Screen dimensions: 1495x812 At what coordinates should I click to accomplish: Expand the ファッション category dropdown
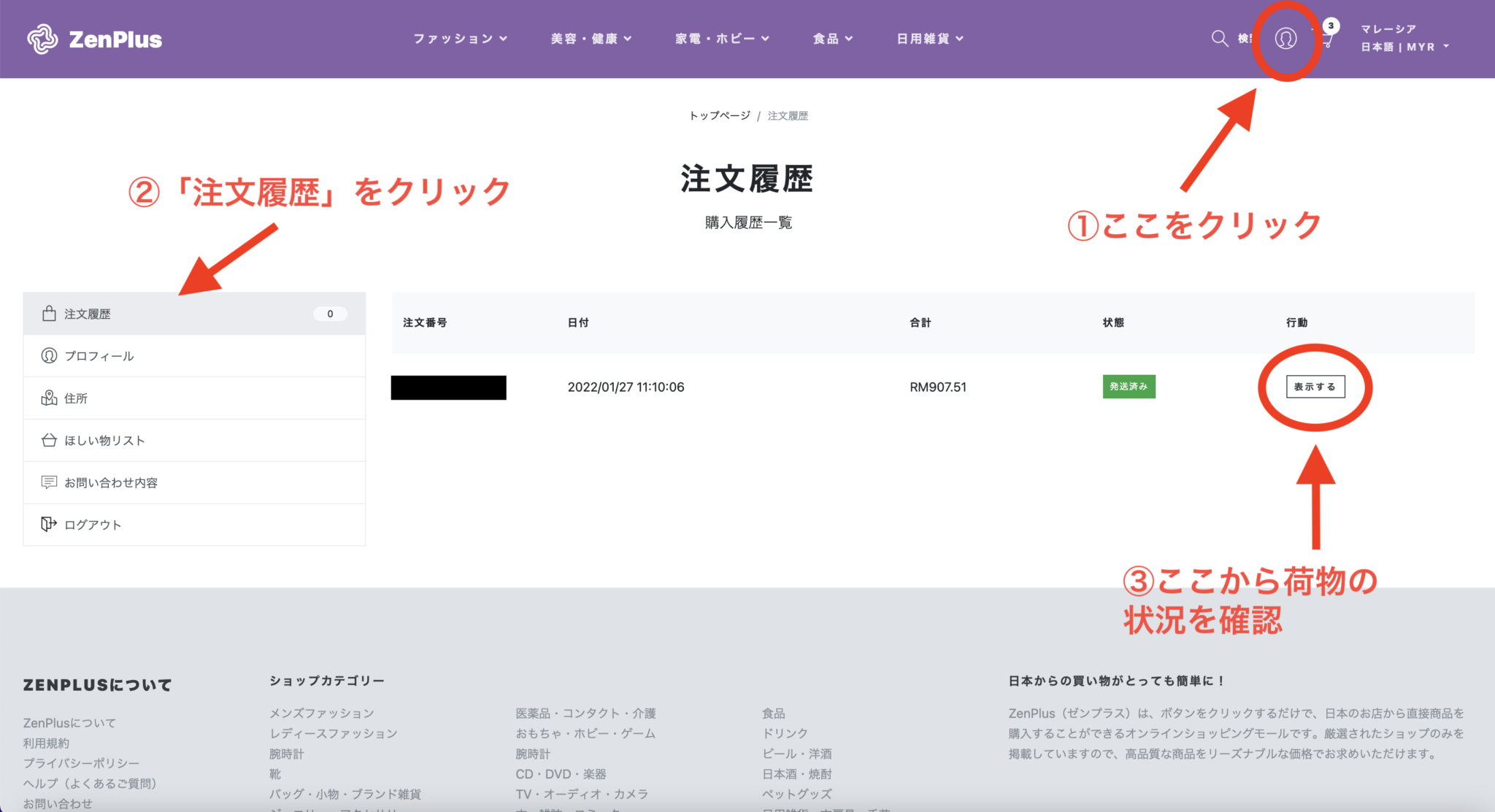coord(460,39)
